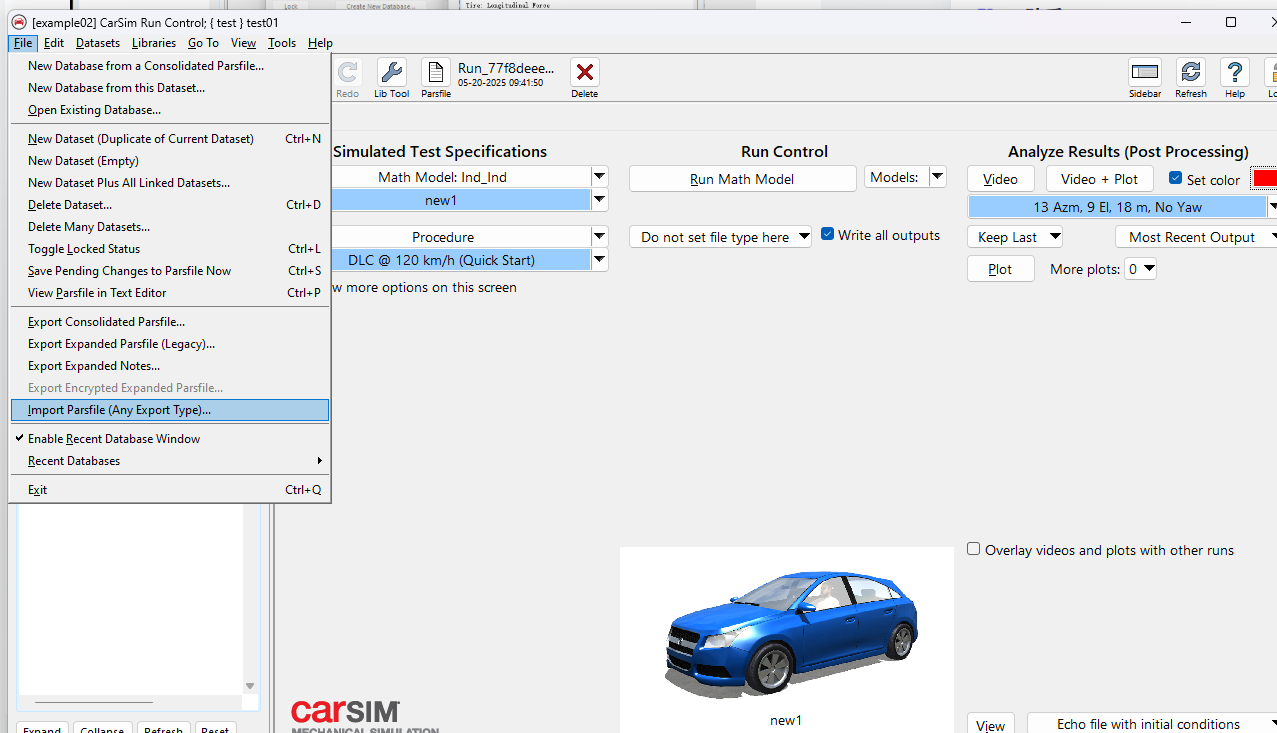Expand the Recent Databases submenu

(x=169, y=461)
